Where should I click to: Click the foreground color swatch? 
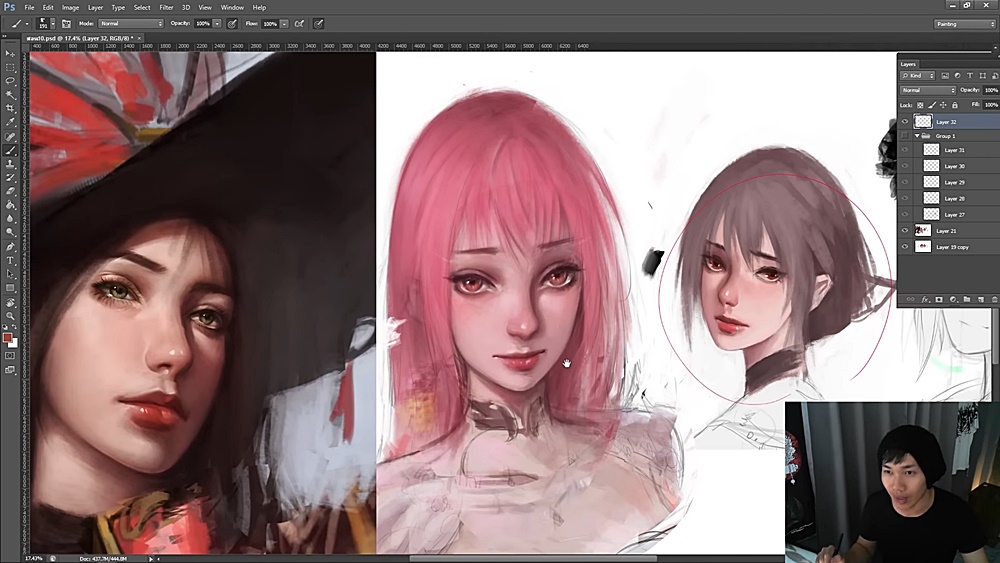[x=8, y=338]
